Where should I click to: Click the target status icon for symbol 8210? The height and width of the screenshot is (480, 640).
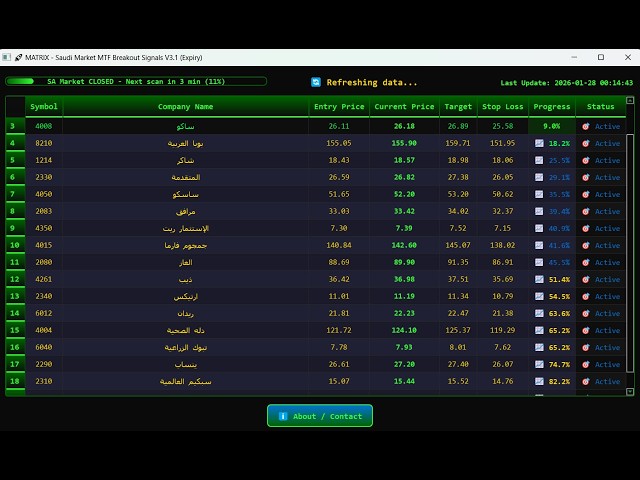coord(586,143)
